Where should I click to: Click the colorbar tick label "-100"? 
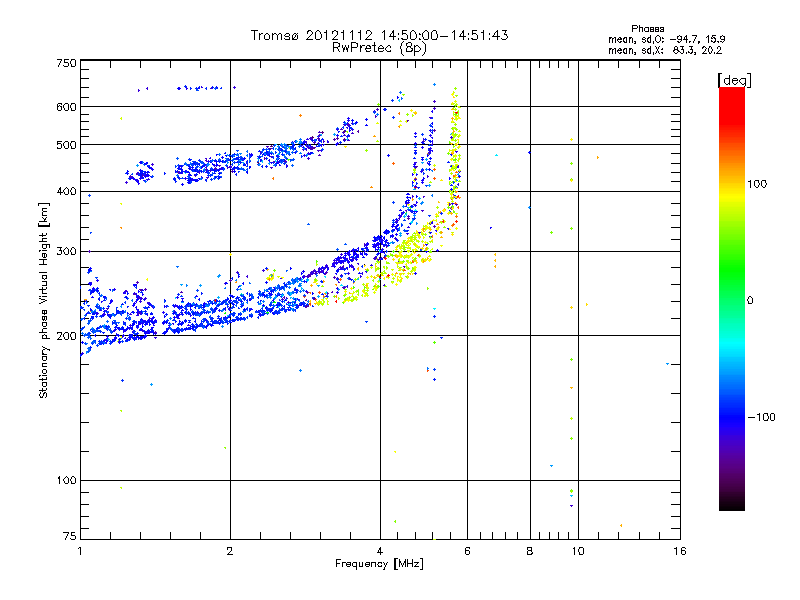(761, 417)
